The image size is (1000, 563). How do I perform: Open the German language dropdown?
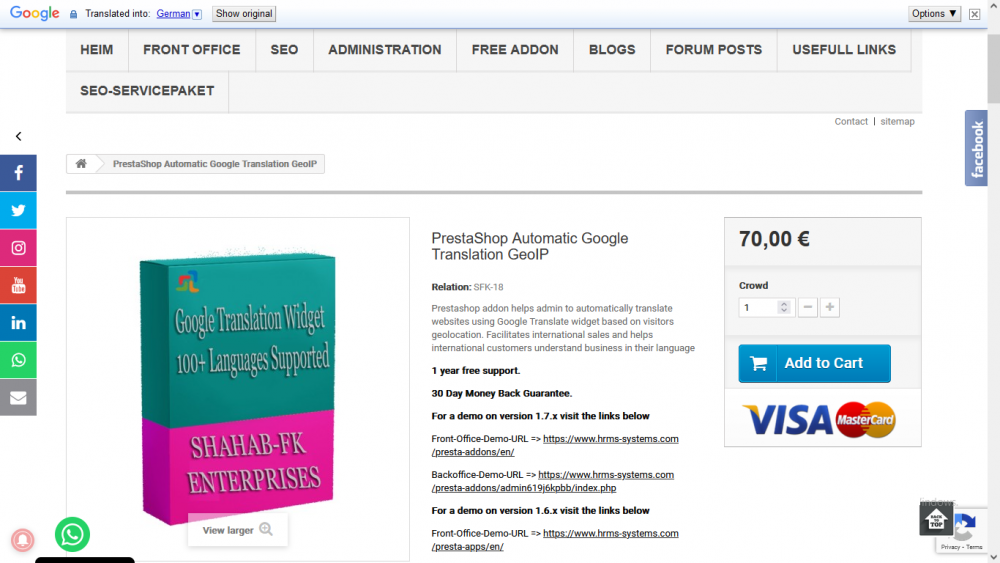[x=179, y=13]
